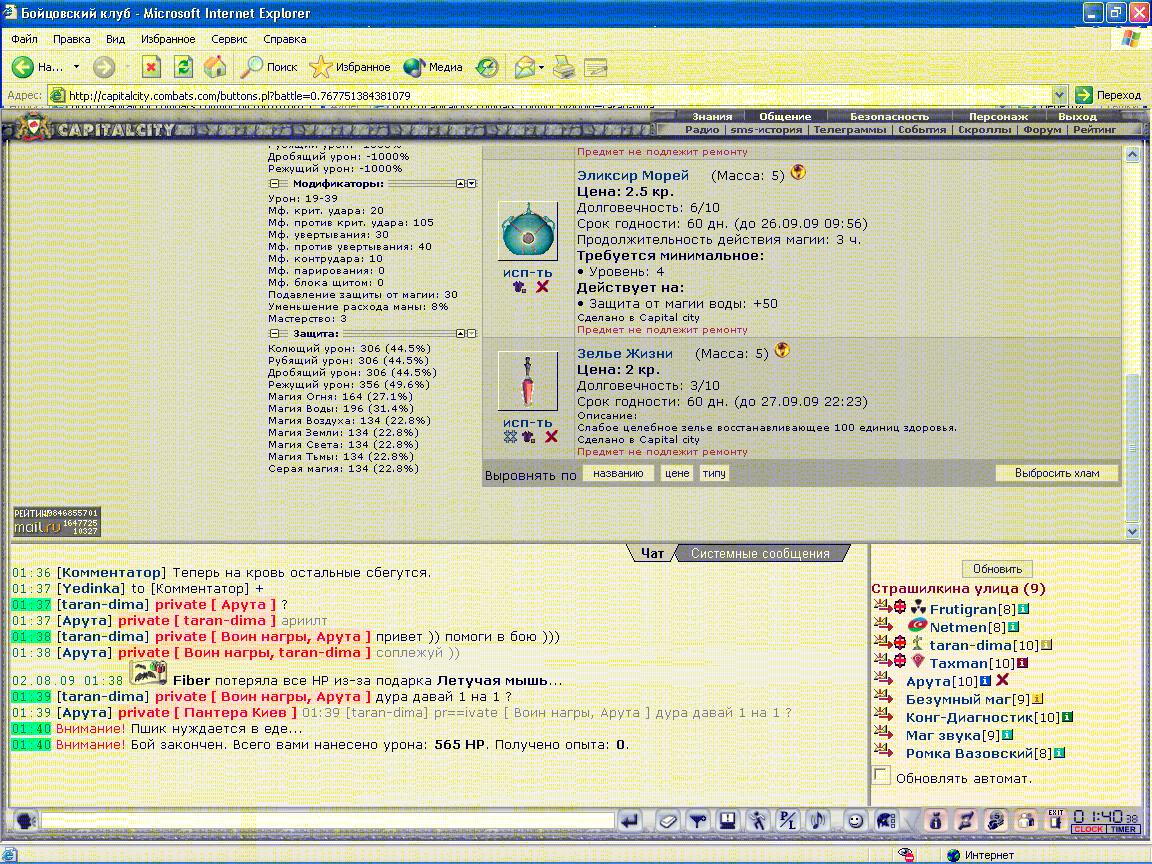Click the down arrow on Защита header
Screen dimensions: 1152x864
point(472,334)
